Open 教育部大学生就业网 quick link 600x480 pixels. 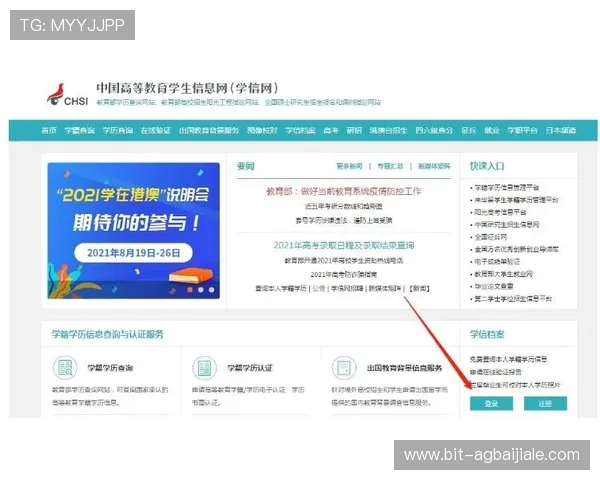(x=504, y=274)
